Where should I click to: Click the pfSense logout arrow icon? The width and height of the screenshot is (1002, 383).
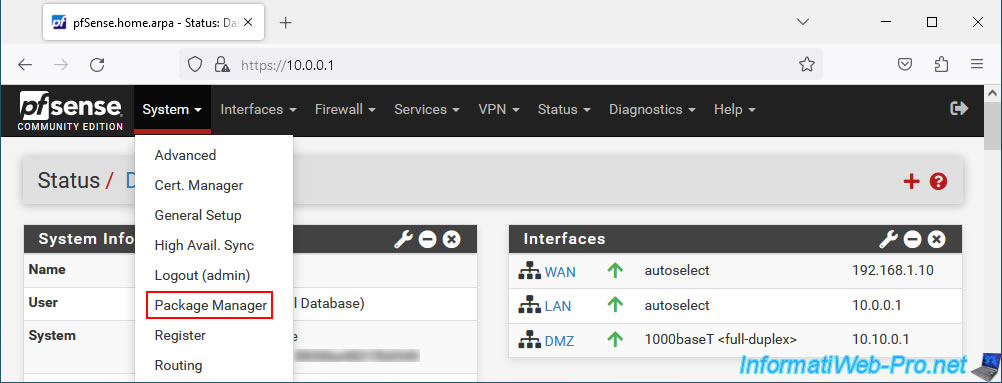click(960, 109)
